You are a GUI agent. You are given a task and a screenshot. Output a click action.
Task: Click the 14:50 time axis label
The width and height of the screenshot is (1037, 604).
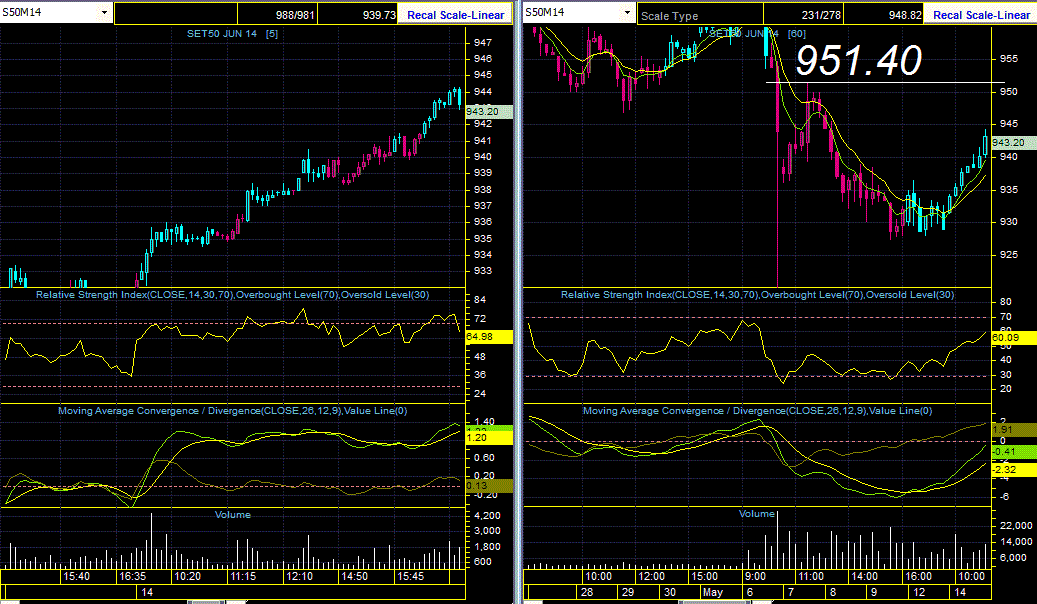point(354,576)
